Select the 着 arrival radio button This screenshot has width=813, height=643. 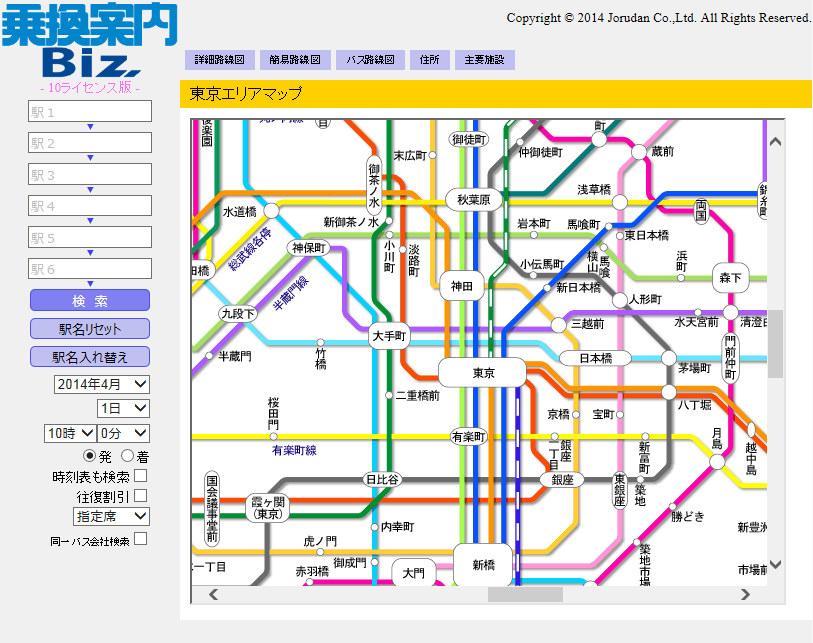coord(127,456)
